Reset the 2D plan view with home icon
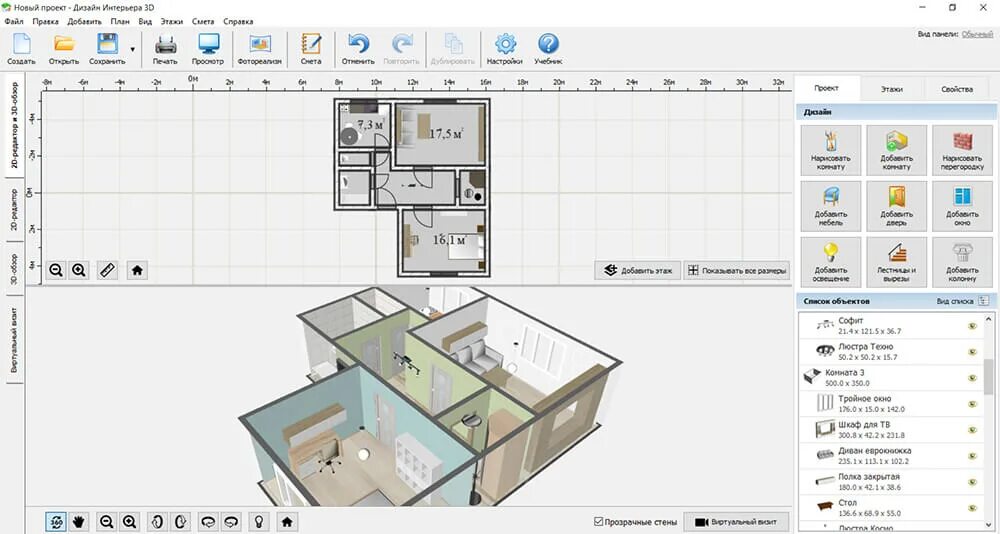The image size is (1000, 534). [x=137, y=270]
